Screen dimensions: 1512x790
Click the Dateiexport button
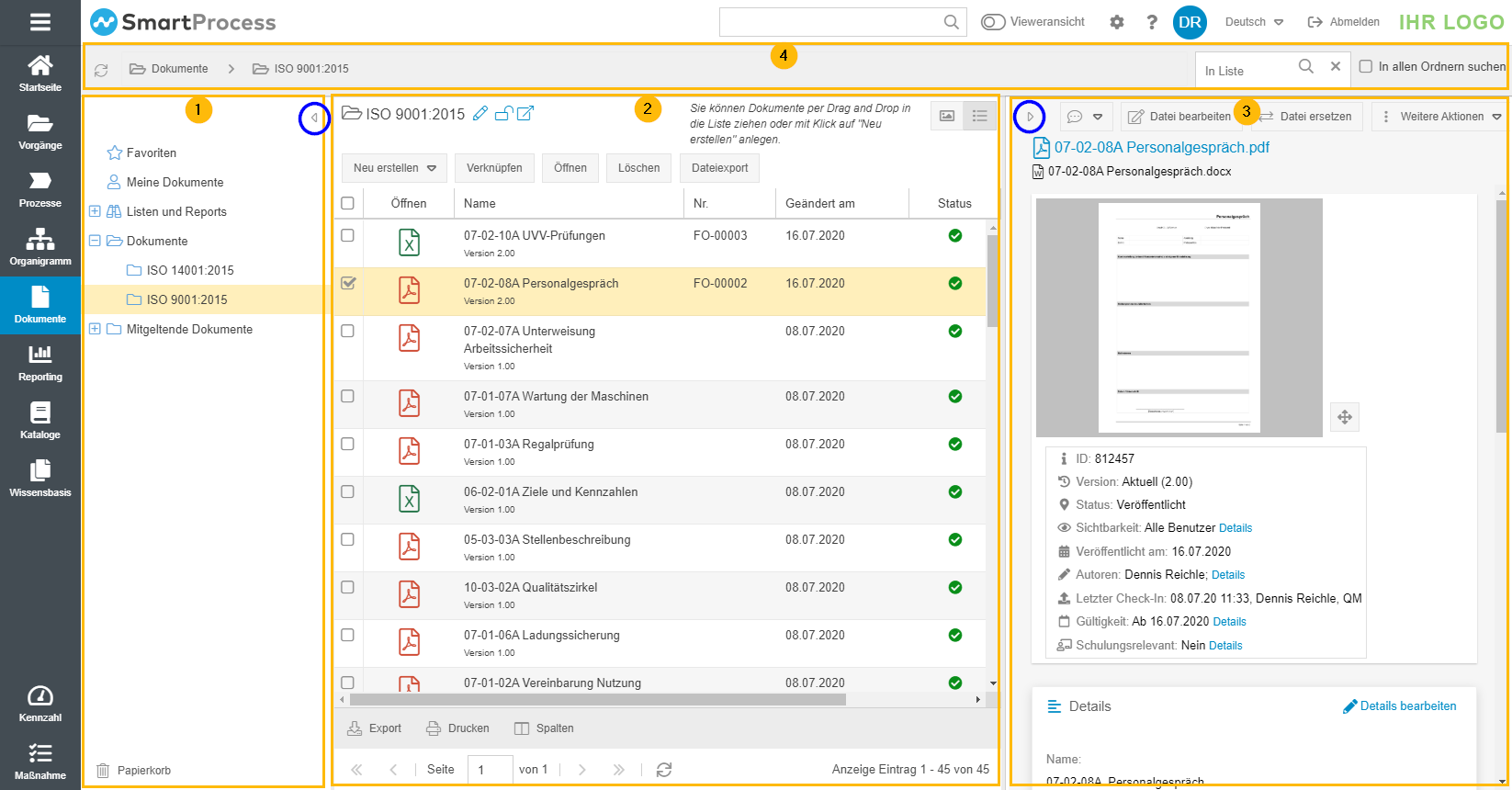point(719,168)
